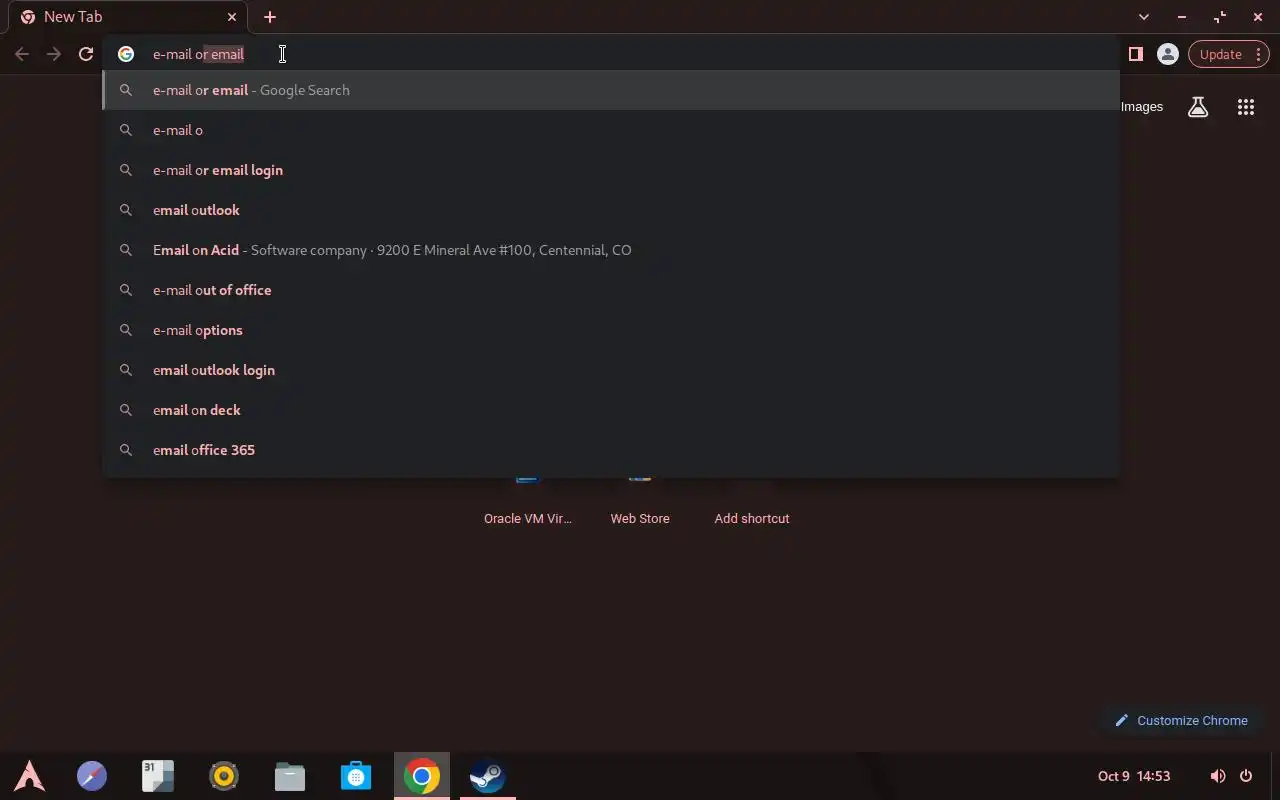1280x800 pixels.
Task: Click the magnifier icon beside 'email on deck'
Action: (126, 410)
